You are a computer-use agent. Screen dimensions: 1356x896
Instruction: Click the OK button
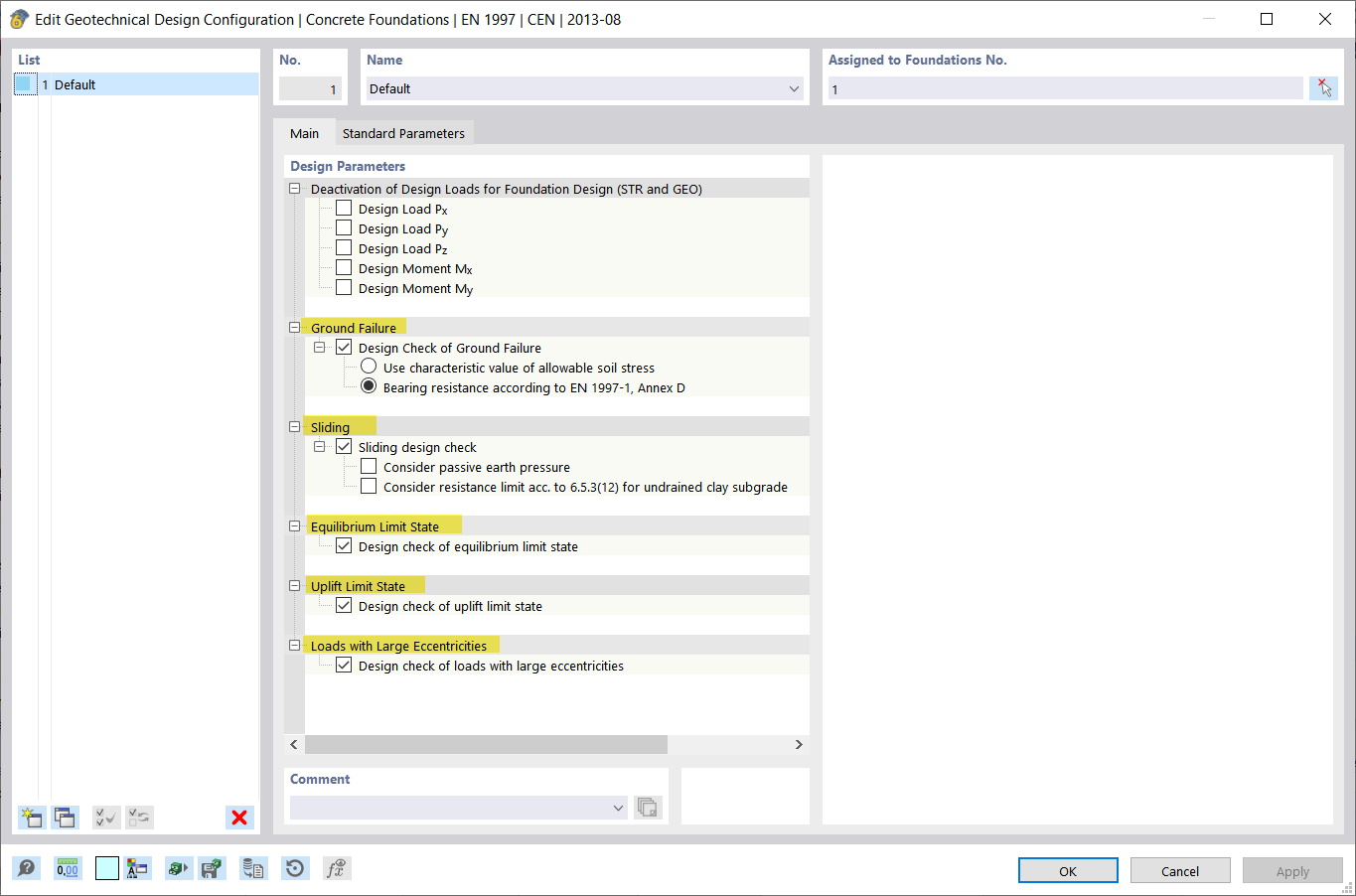coord(1068,870)
